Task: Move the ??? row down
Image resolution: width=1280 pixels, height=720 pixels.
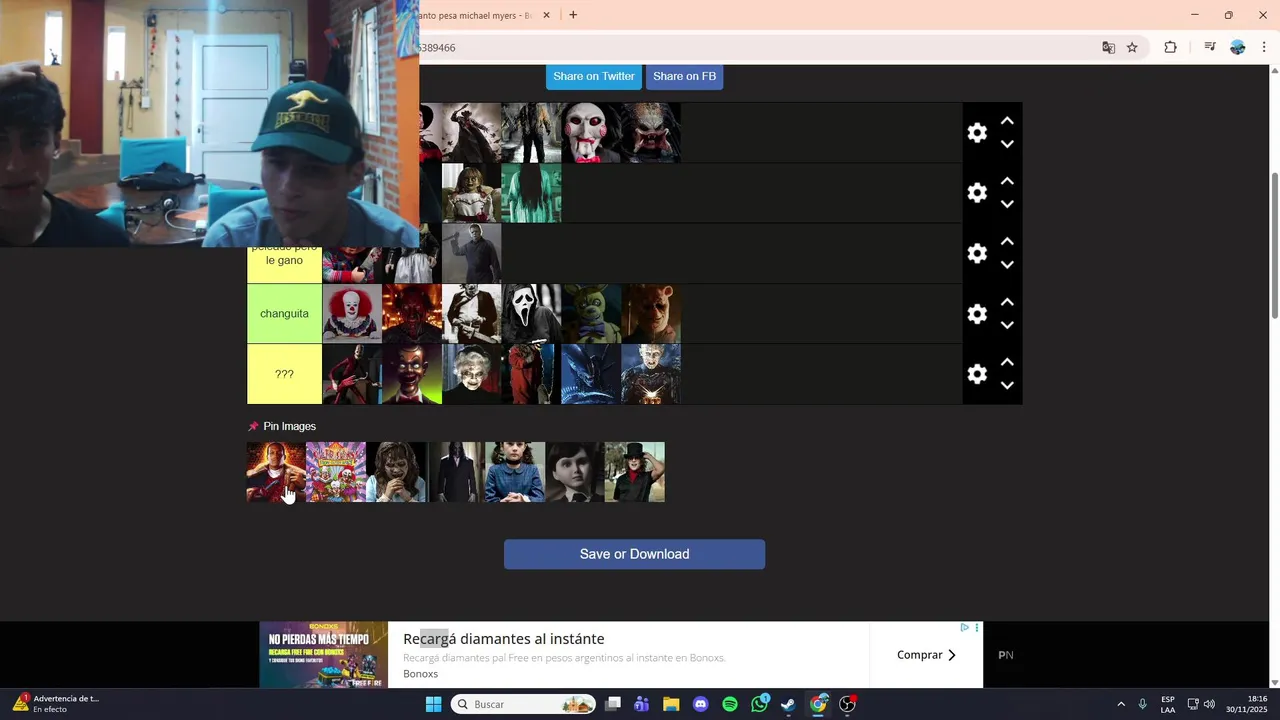Action: pyautogui.click(x=1007, y=385)
